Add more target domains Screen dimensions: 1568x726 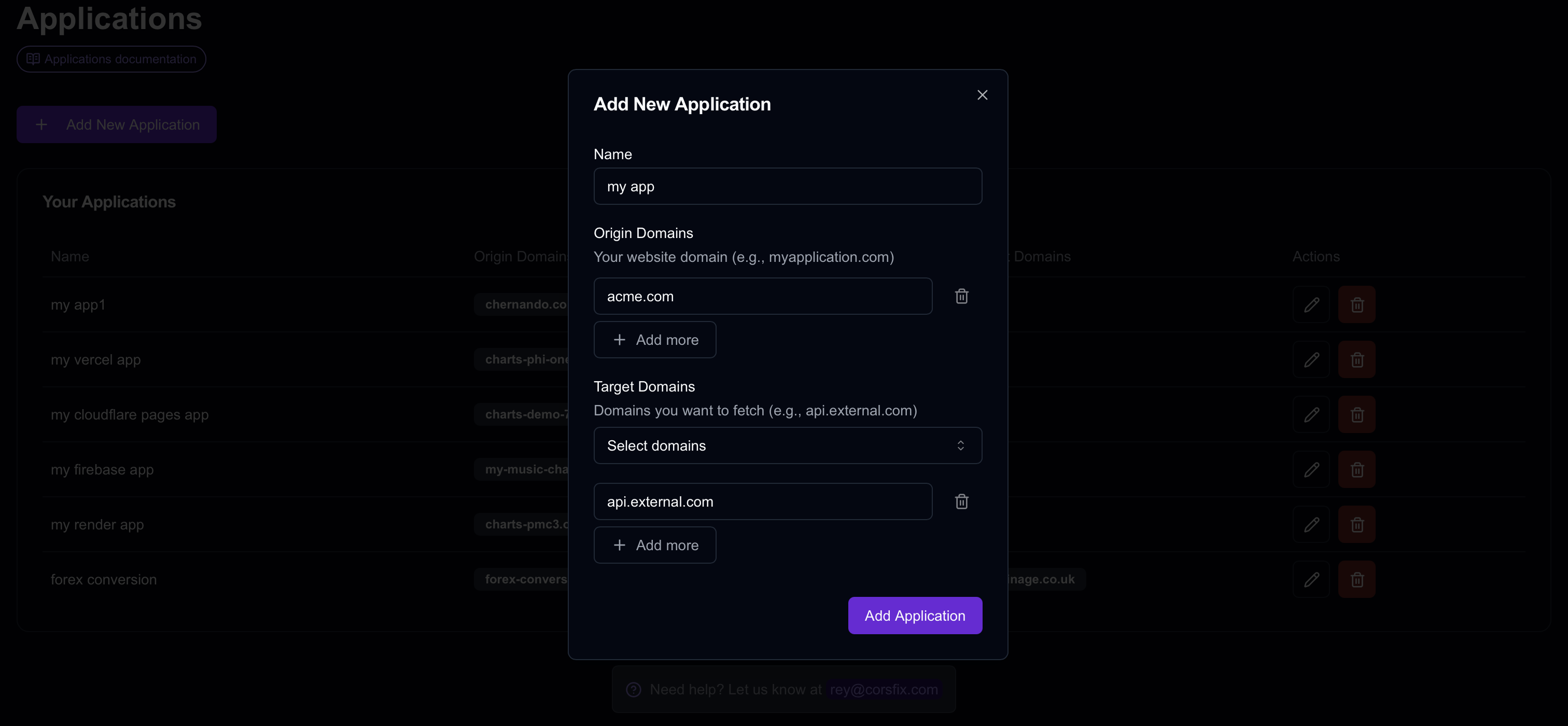655,545
